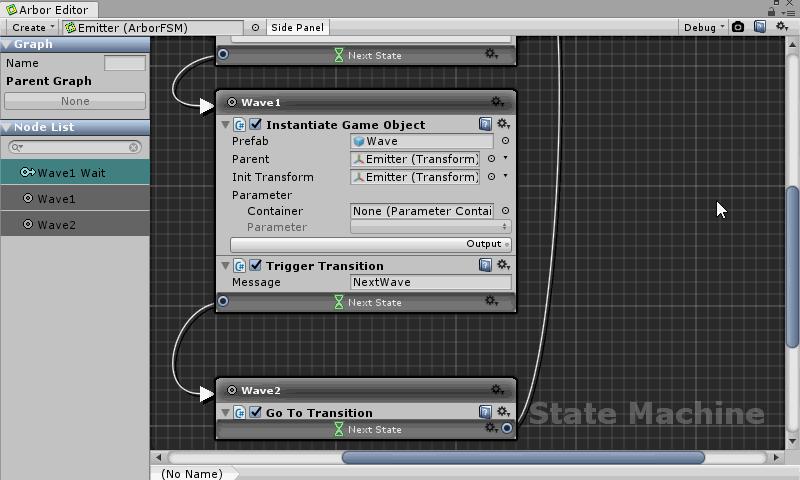Click the Node List search field
Screen dimensions: 800x480
coord(75,147)
